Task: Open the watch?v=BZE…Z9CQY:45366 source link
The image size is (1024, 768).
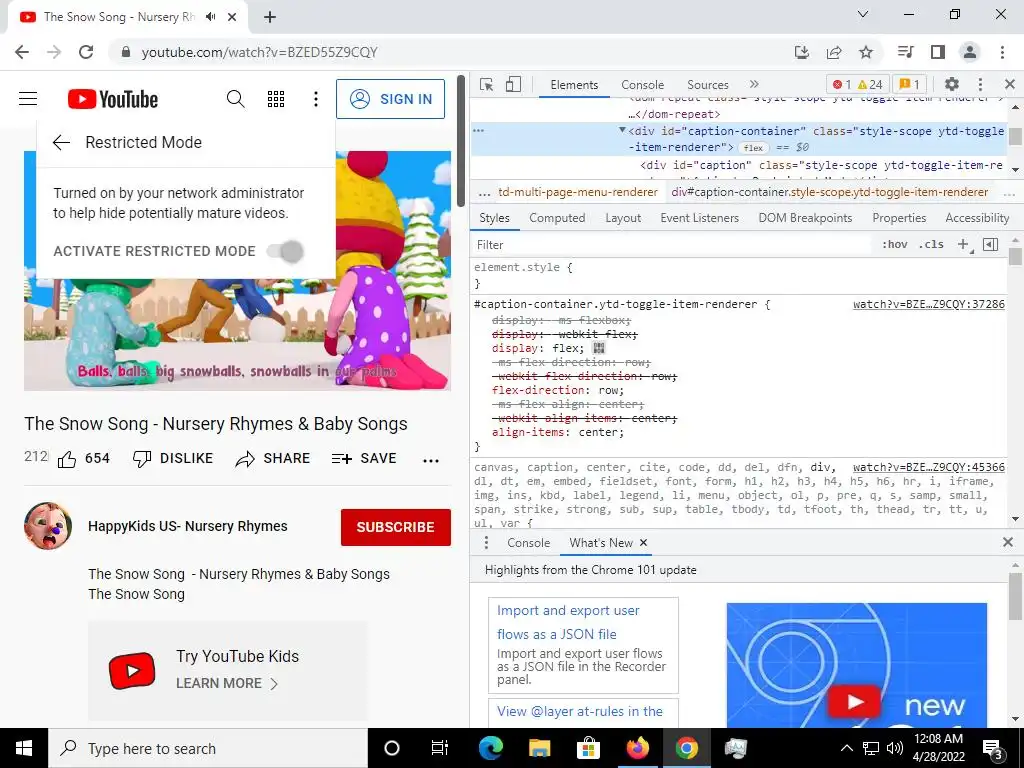Action: tap(929, 468)
